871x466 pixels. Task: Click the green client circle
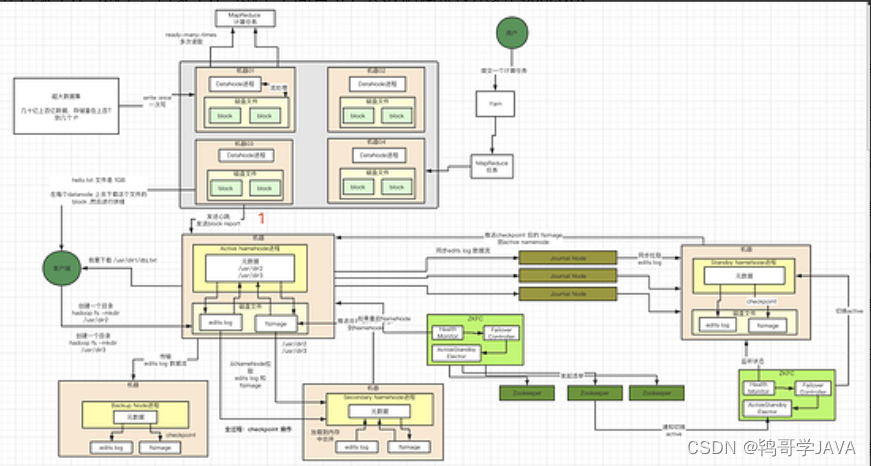62,268
